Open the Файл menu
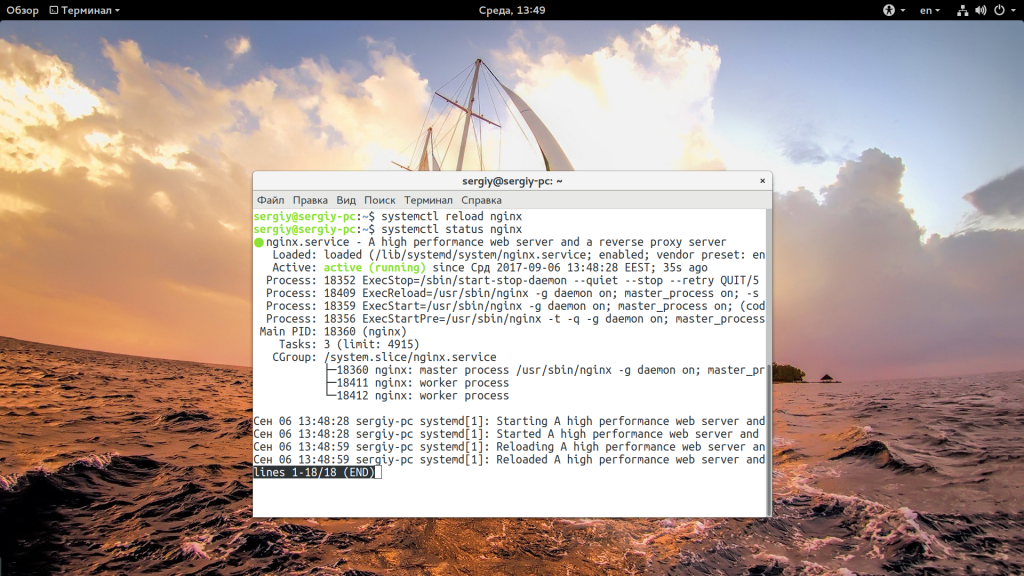This screenshot has height=576, width=1024. coord(270,200)
